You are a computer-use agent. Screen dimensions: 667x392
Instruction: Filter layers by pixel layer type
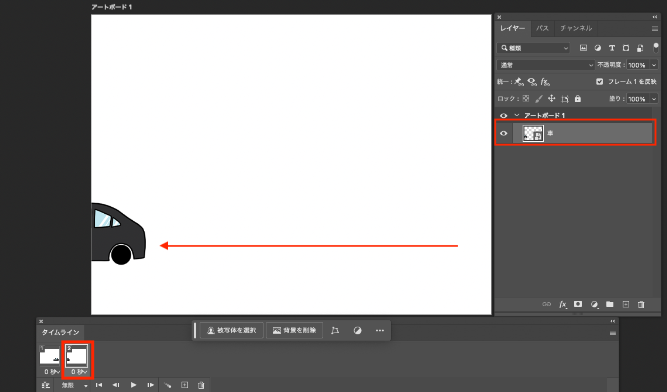583,48
